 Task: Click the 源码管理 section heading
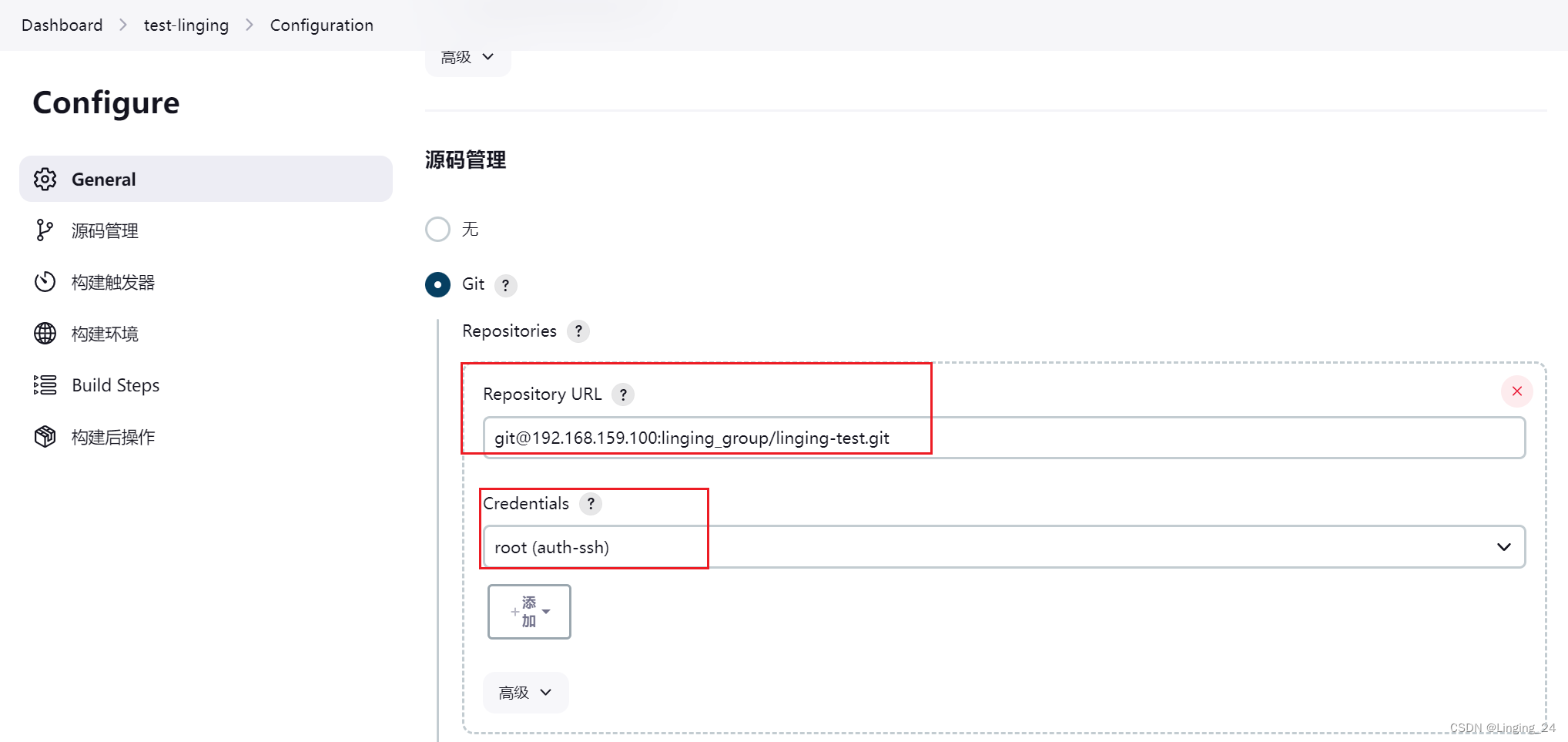pyautogui.click(x=466, y=159)
